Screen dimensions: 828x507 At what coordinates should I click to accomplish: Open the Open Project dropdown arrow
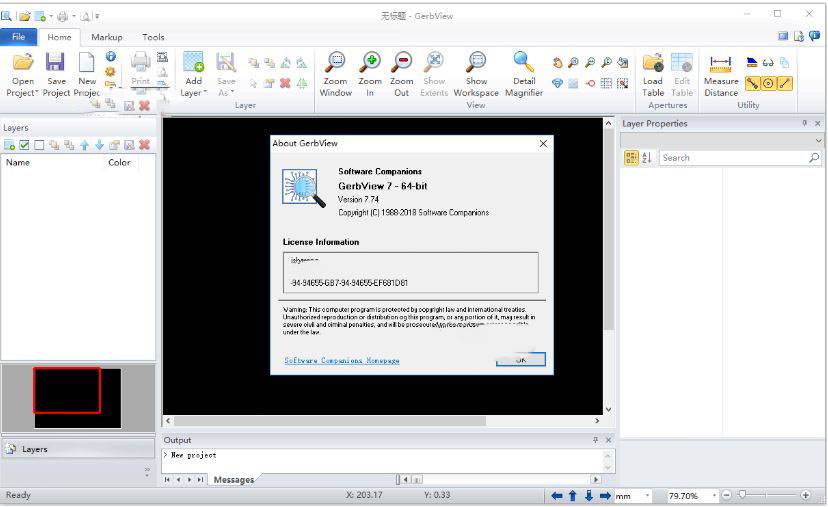[37, 93]
